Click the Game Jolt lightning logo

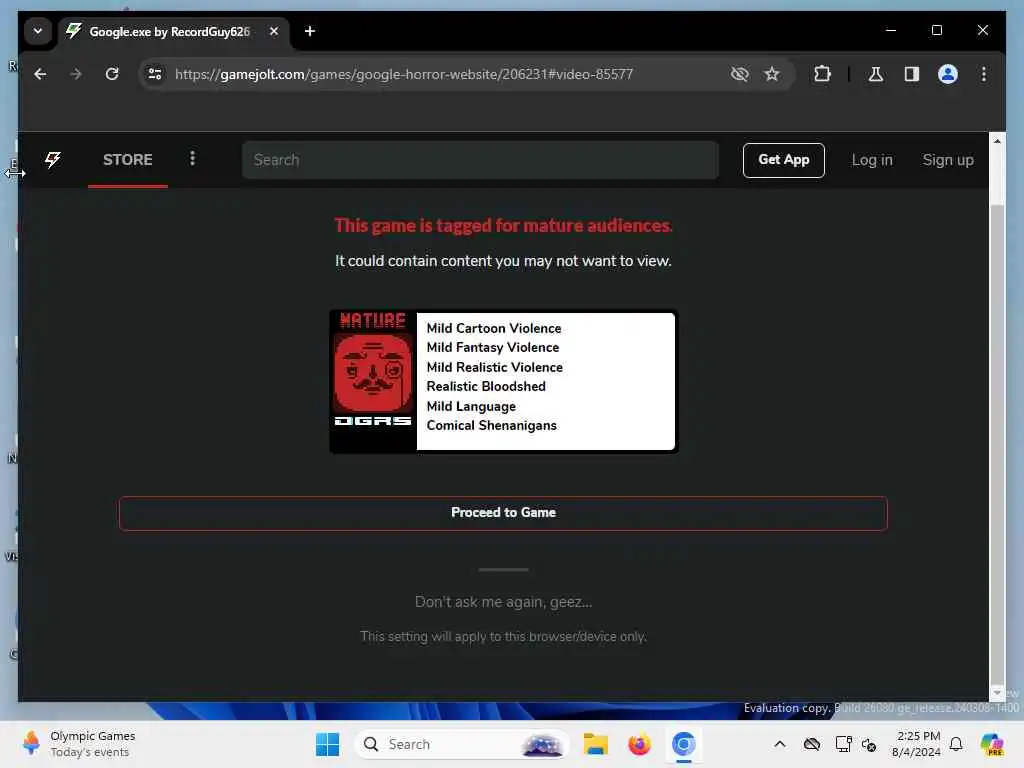(x=53, y=160)
